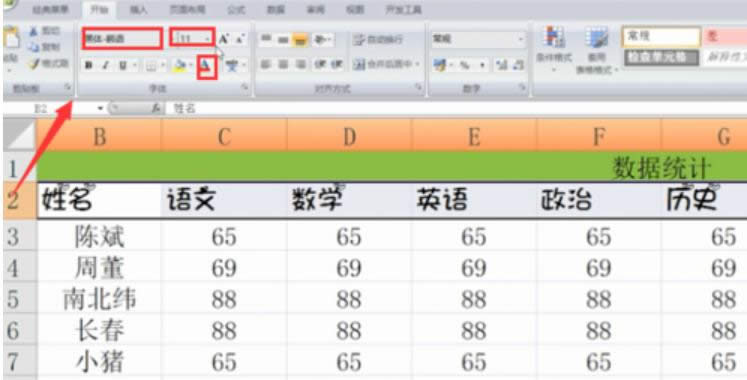This screenshot has width=747, height=380.
Task: Toggle Underline formatting
Action: (122, 66)
